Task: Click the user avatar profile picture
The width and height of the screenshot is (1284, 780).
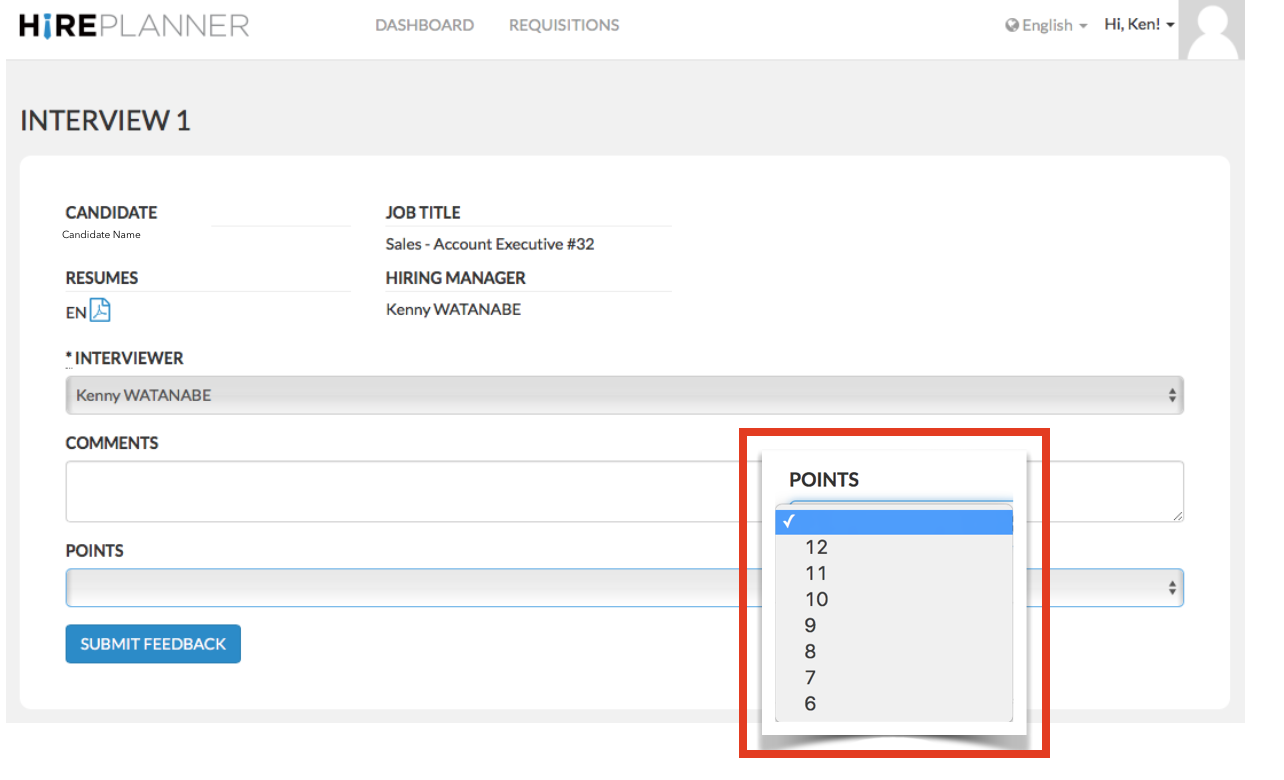Action: pos(1211,29)
